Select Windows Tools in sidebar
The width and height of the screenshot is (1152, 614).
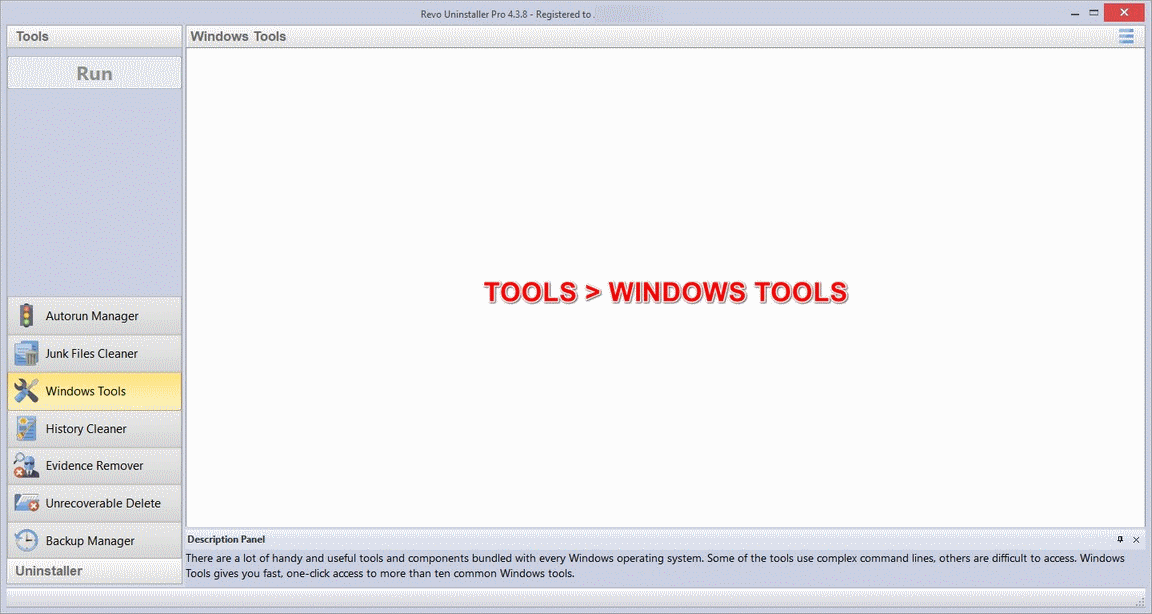[x=94, y=391]
